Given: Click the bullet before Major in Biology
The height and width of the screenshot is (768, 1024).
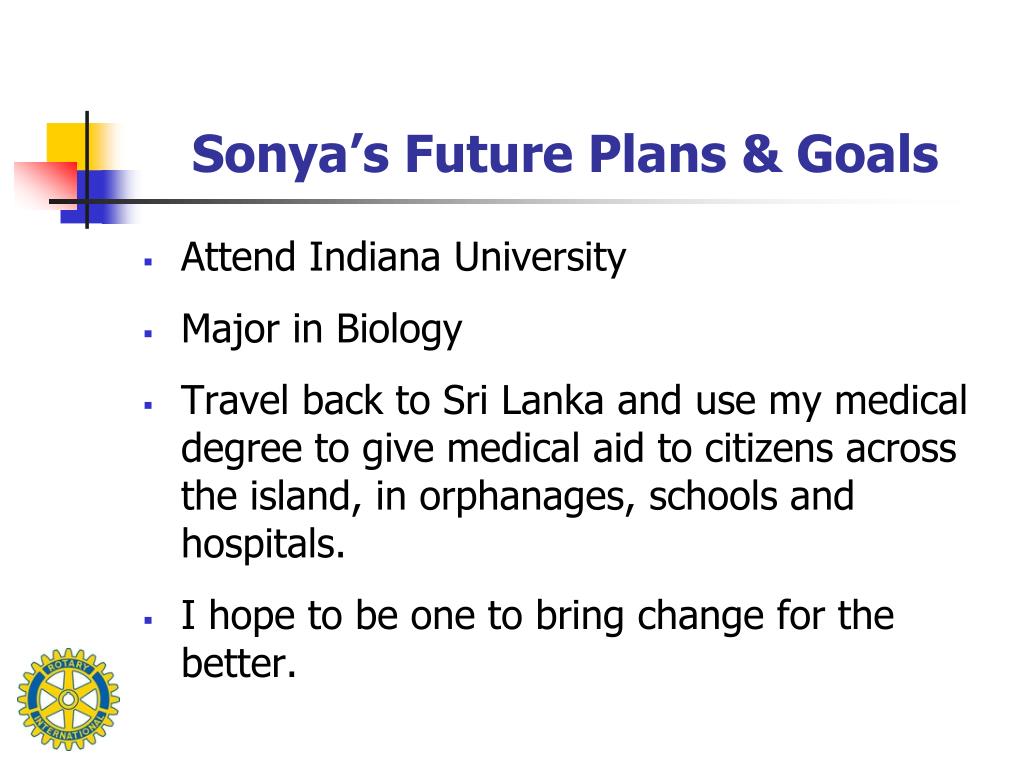Looking at the screenshot, I should [x=148, y=333].
